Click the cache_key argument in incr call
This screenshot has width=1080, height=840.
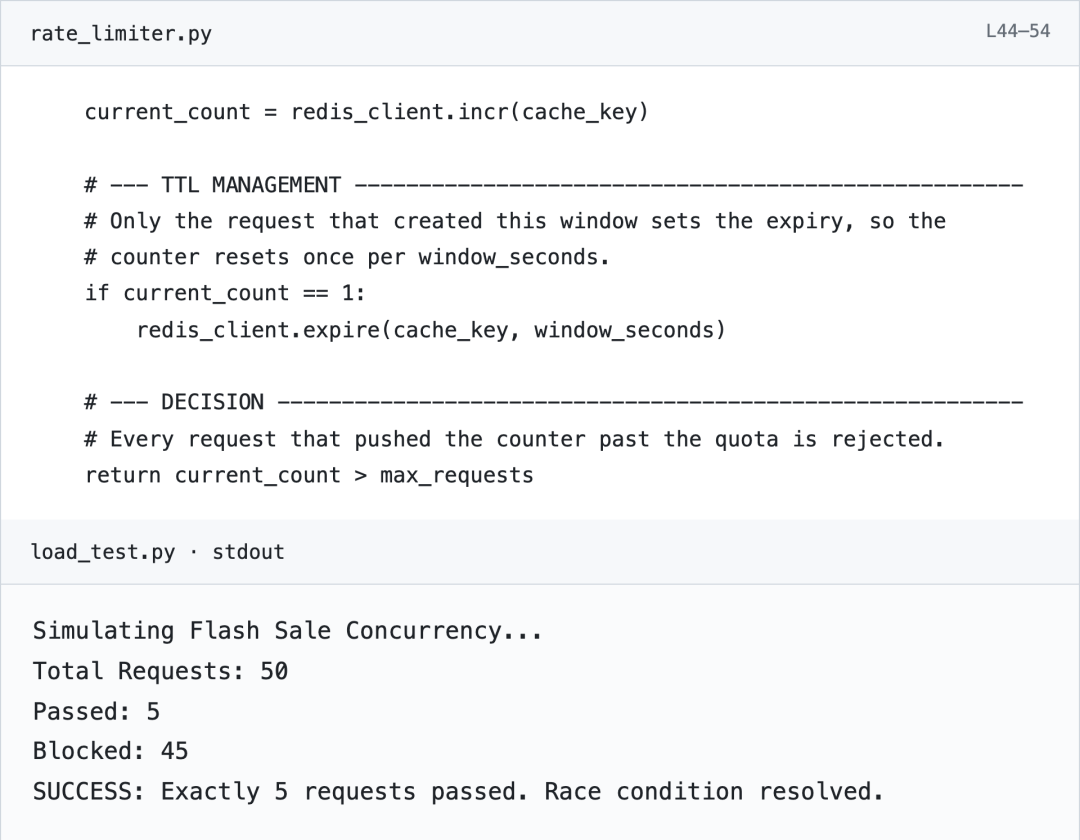[579, 112]
